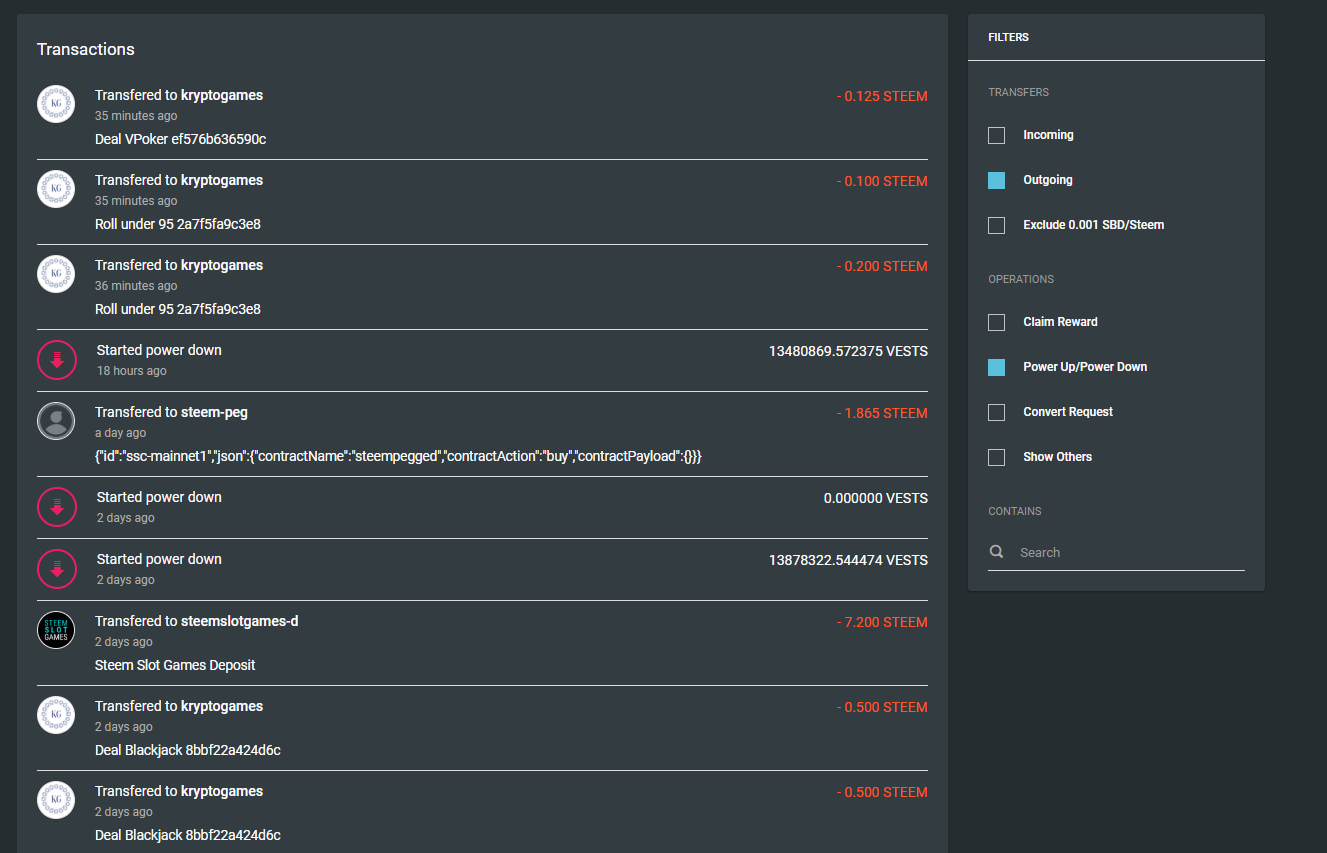
Task: Enable the Claim Reward filter
Action: click(996, 322)
